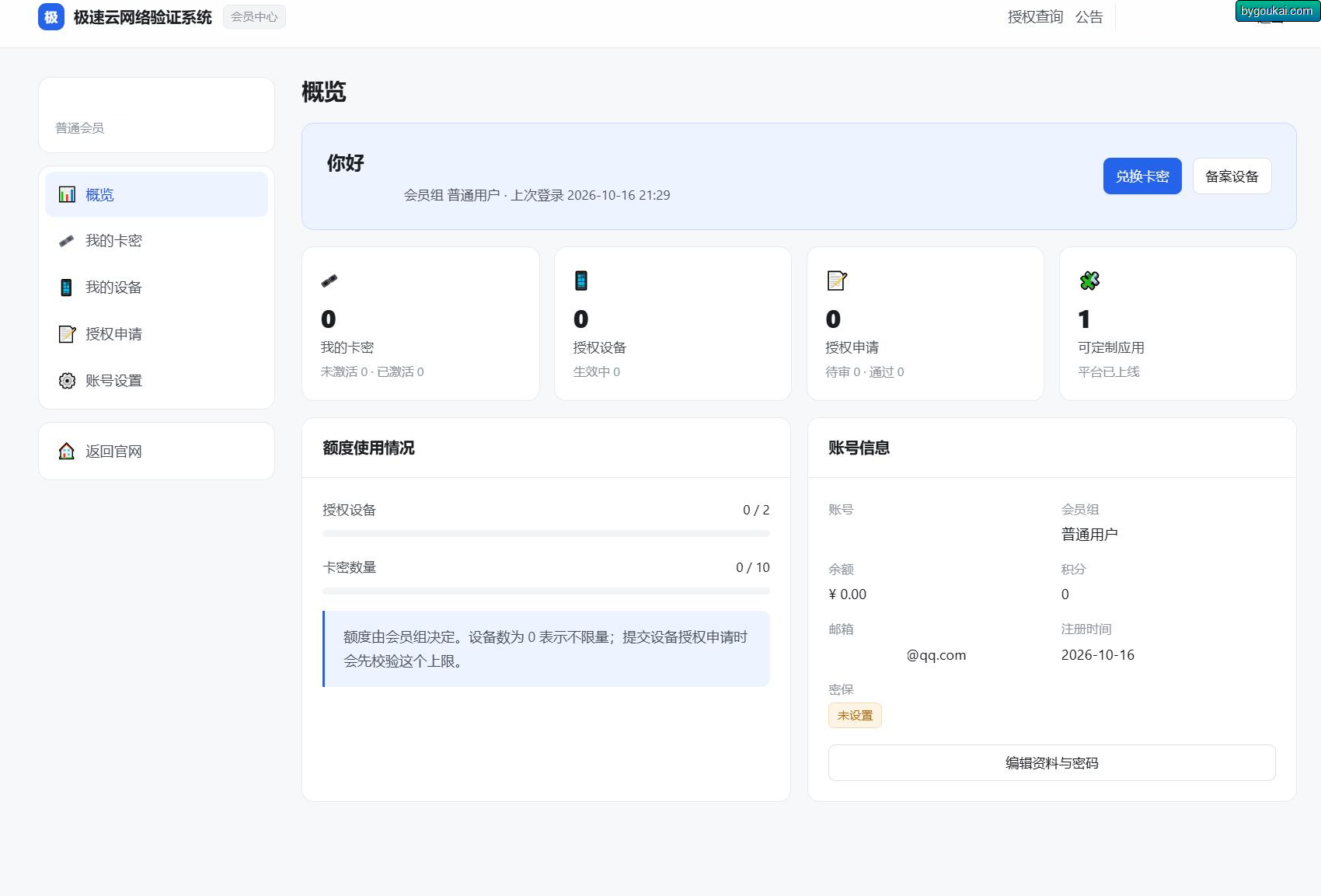Click the 账号信息 panel heading
1321x896 pixels.
859,448
